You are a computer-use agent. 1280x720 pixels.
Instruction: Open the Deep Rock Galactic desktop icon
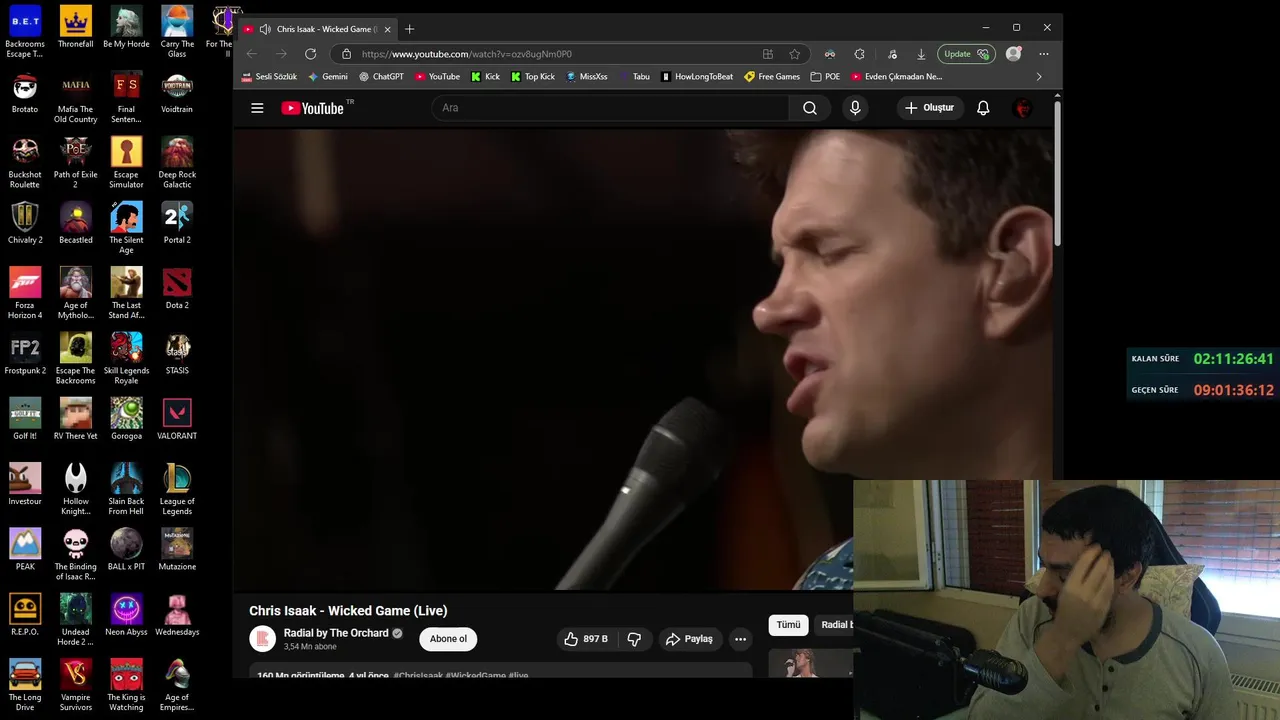(x=177, y=163)
